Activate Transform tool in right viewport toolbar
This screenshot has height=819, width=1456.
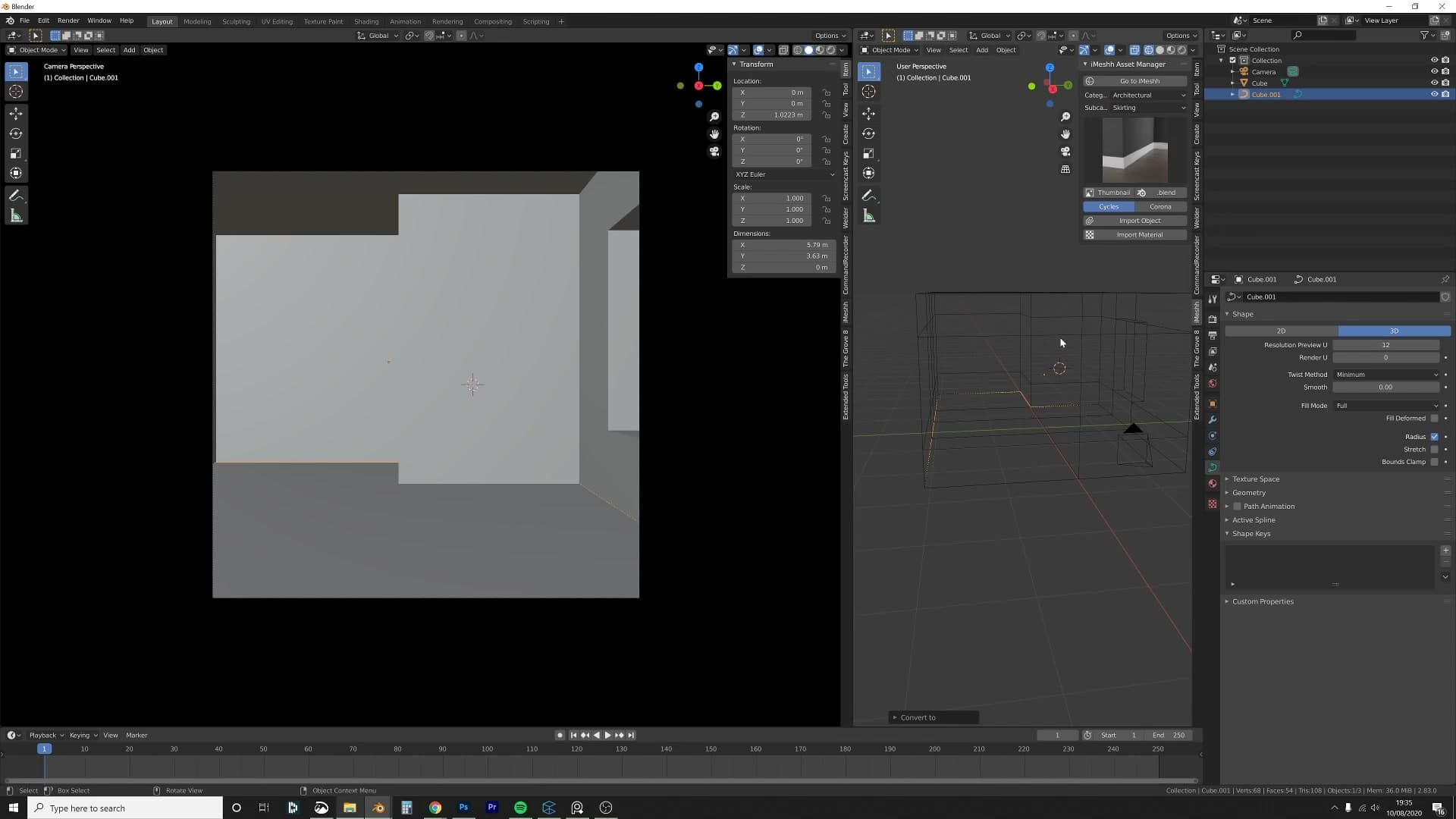coord(869,173)
